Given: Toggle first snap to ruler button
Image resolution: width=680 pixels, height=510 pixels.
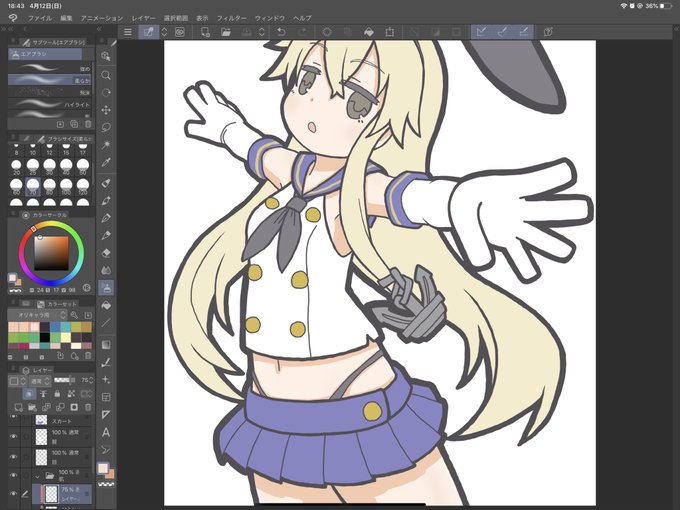Looking at the screenshot, I should [x=481, y=32].
